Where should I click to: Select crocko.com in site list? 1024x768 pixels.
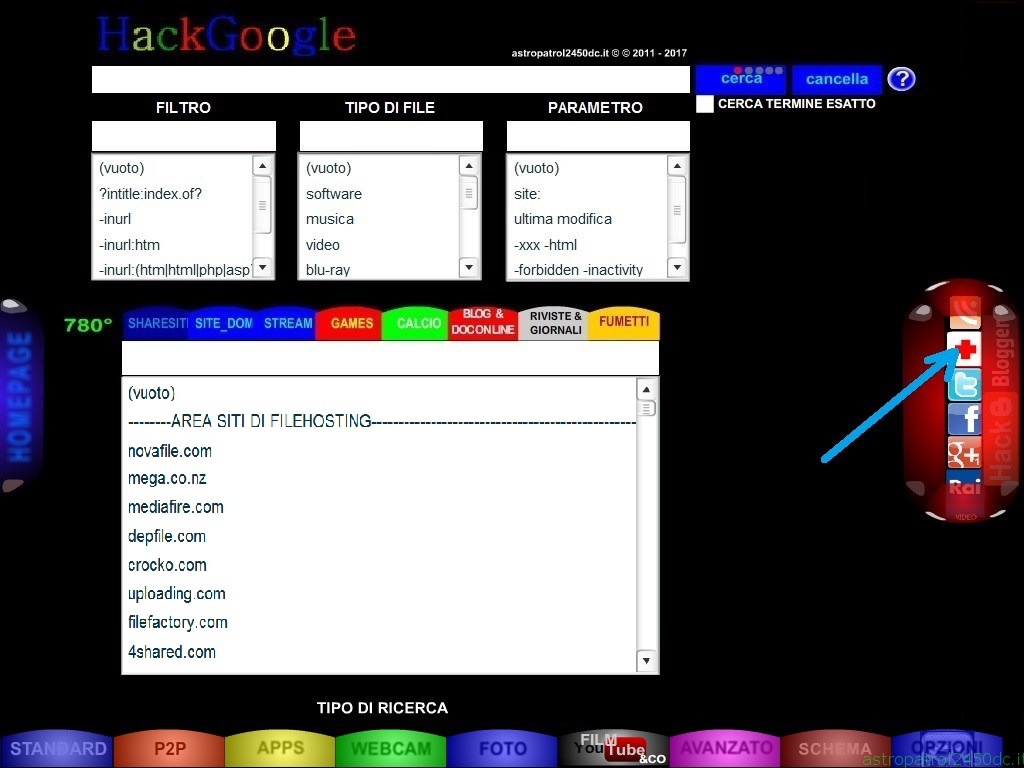167,565
